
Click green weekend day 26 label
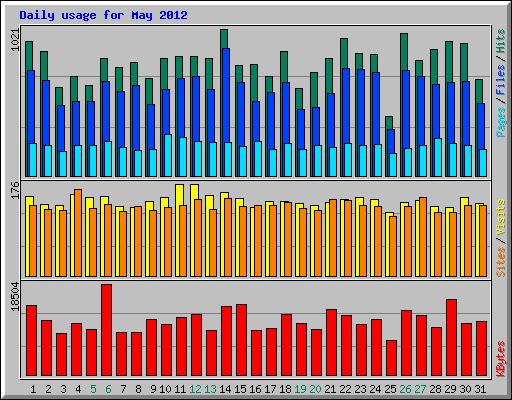point(405,389)
